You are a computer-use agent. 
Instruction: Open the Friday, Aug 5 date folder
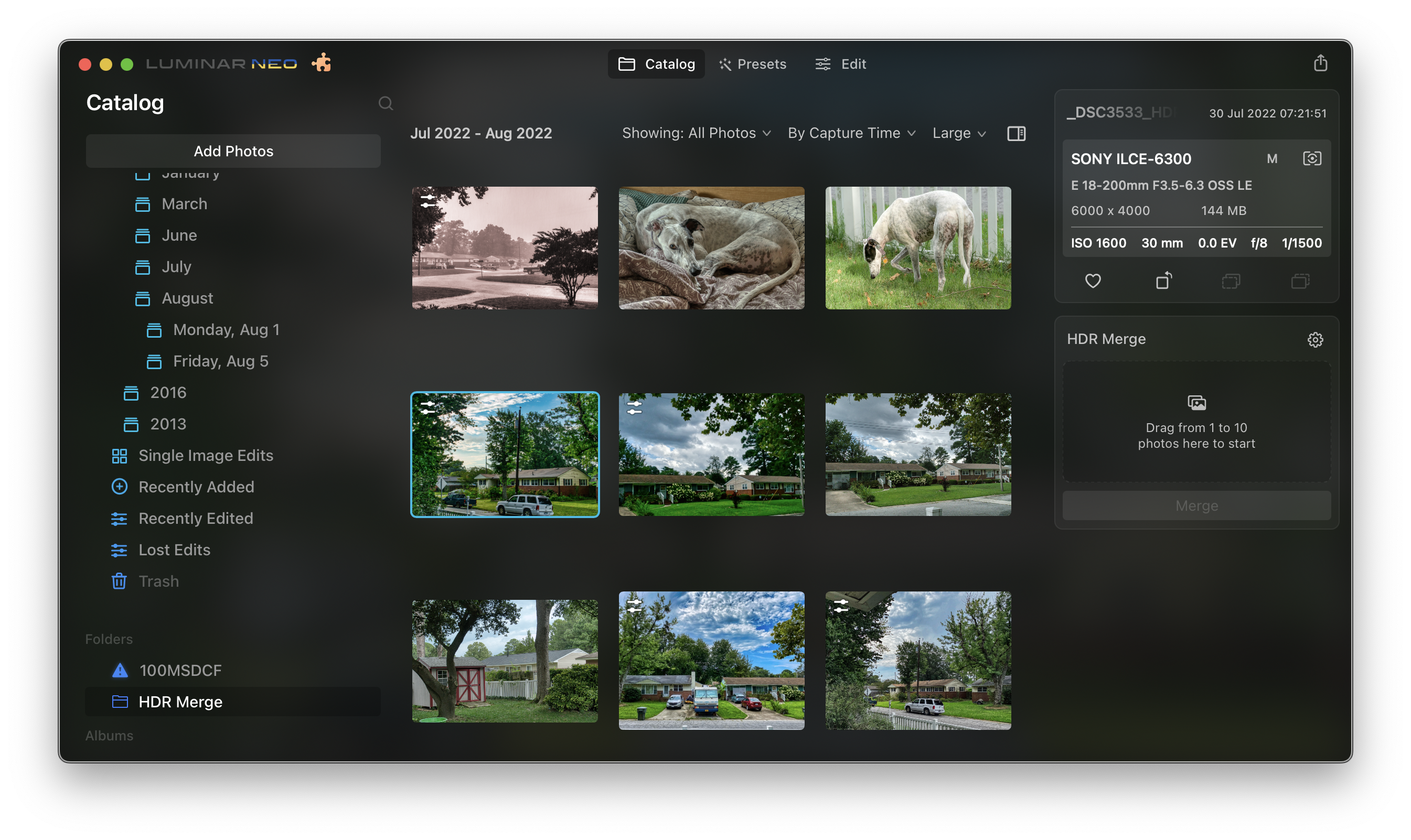[x=220, y=361]
